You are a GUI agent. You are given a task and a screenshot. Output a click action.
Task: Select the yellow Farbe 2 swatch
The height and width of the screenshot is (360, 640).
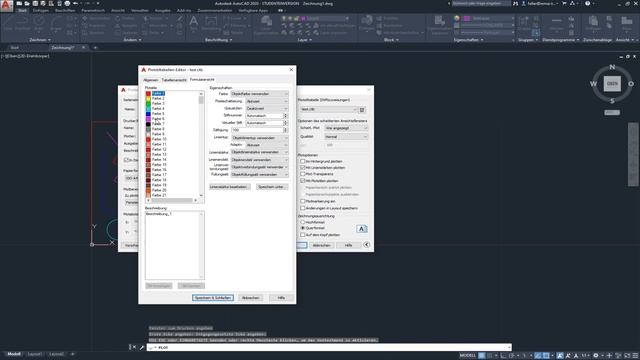148,98
